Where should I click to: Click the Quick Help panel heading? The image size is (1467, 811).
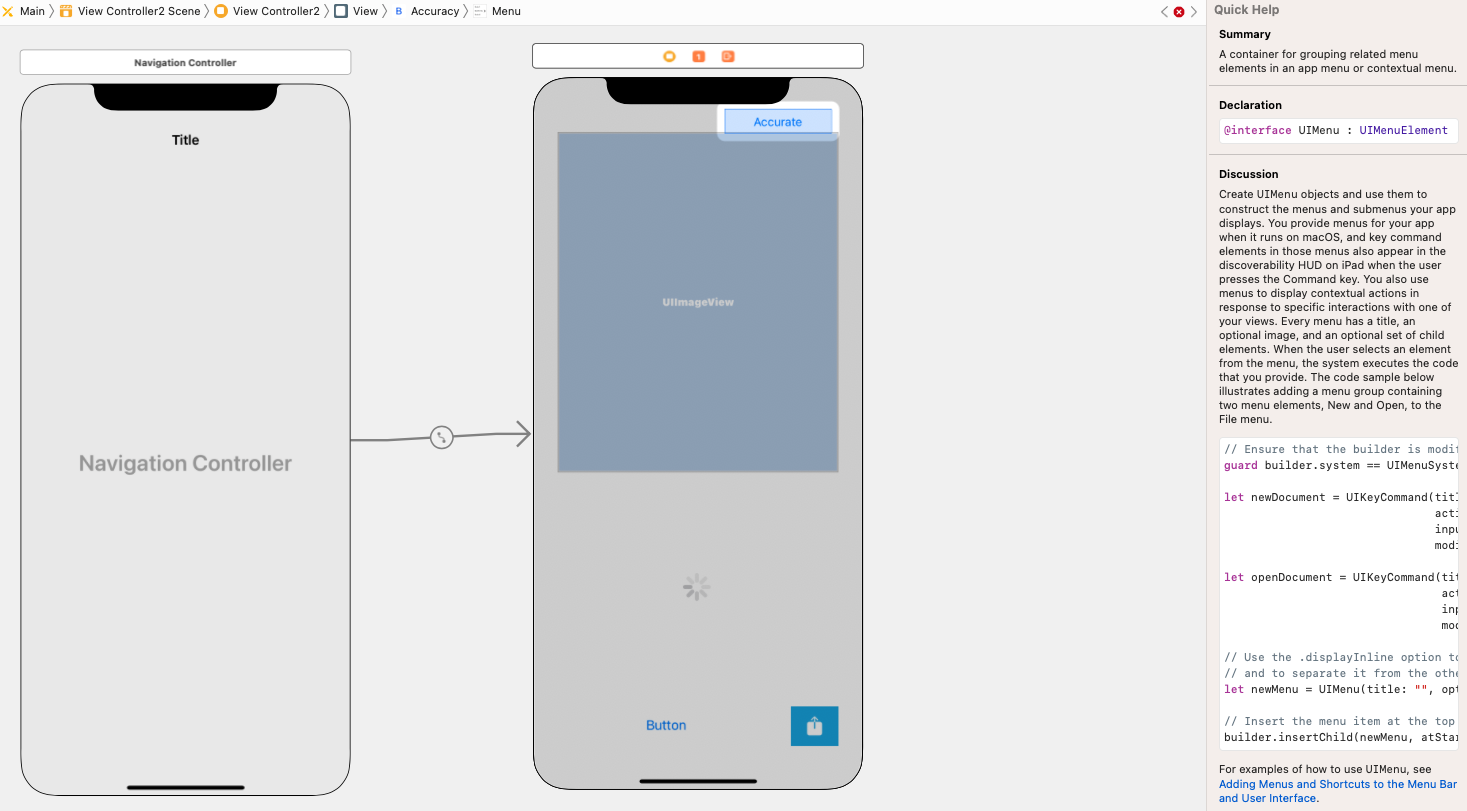point(1247,10)
